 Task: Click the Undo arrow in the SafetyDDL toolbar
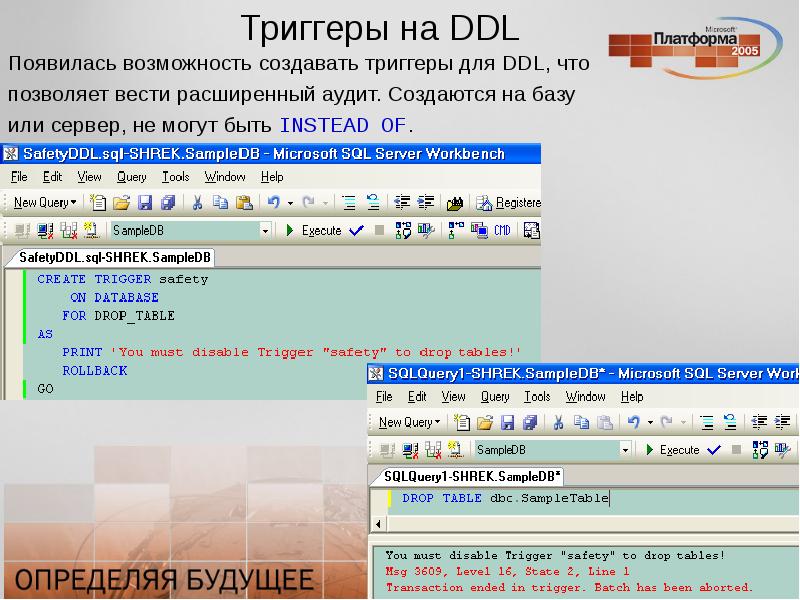tap(274, 203)
